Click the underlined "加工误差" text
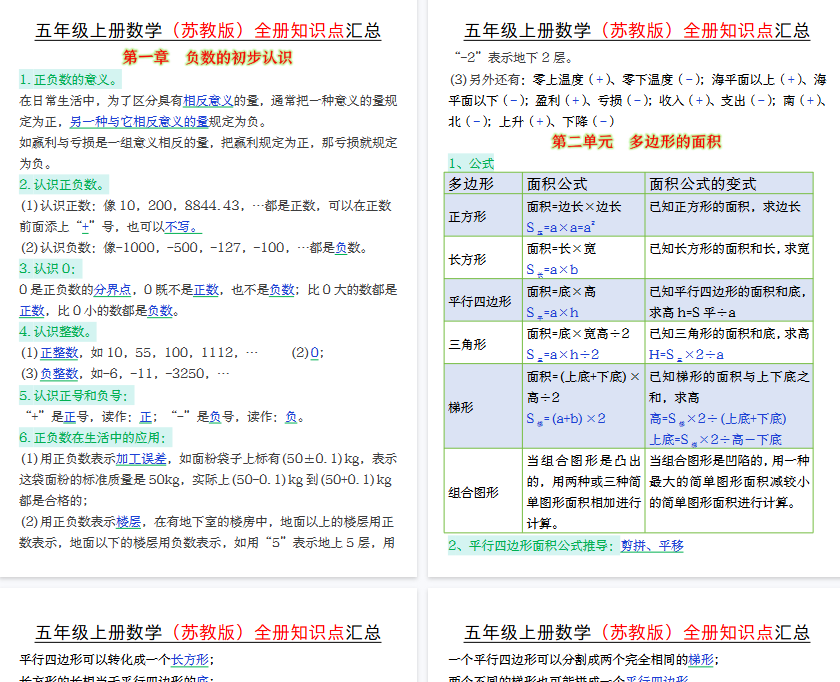This screenshot has height=682, width=840. (x=141, y=459)
